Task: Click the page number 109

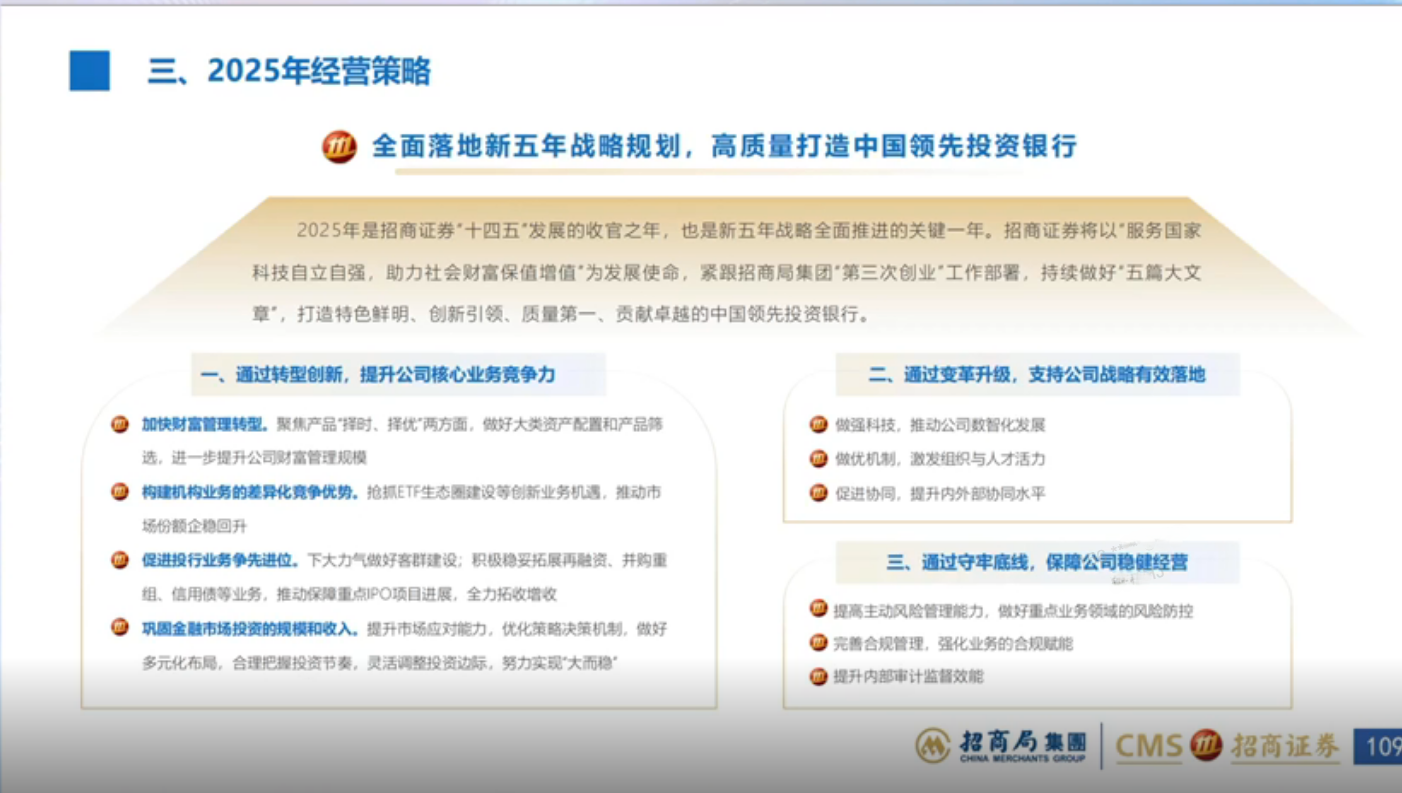Action: coord(1382,746)
